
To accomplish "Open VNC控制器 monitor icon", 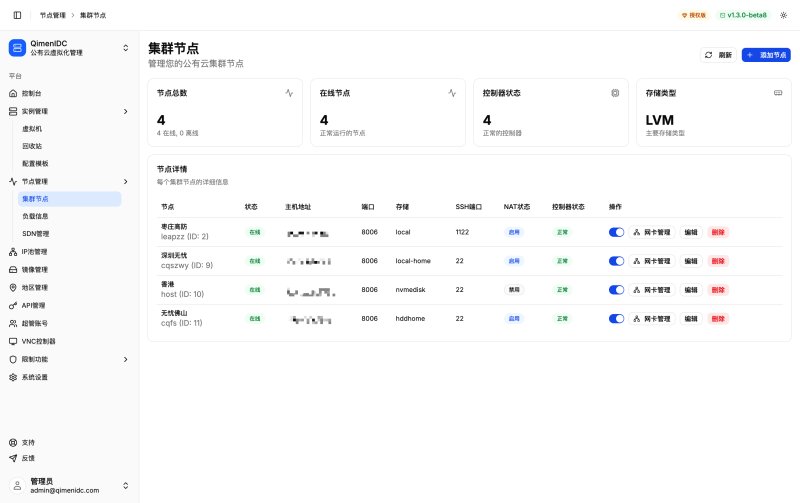I will [x=13, y=341].
